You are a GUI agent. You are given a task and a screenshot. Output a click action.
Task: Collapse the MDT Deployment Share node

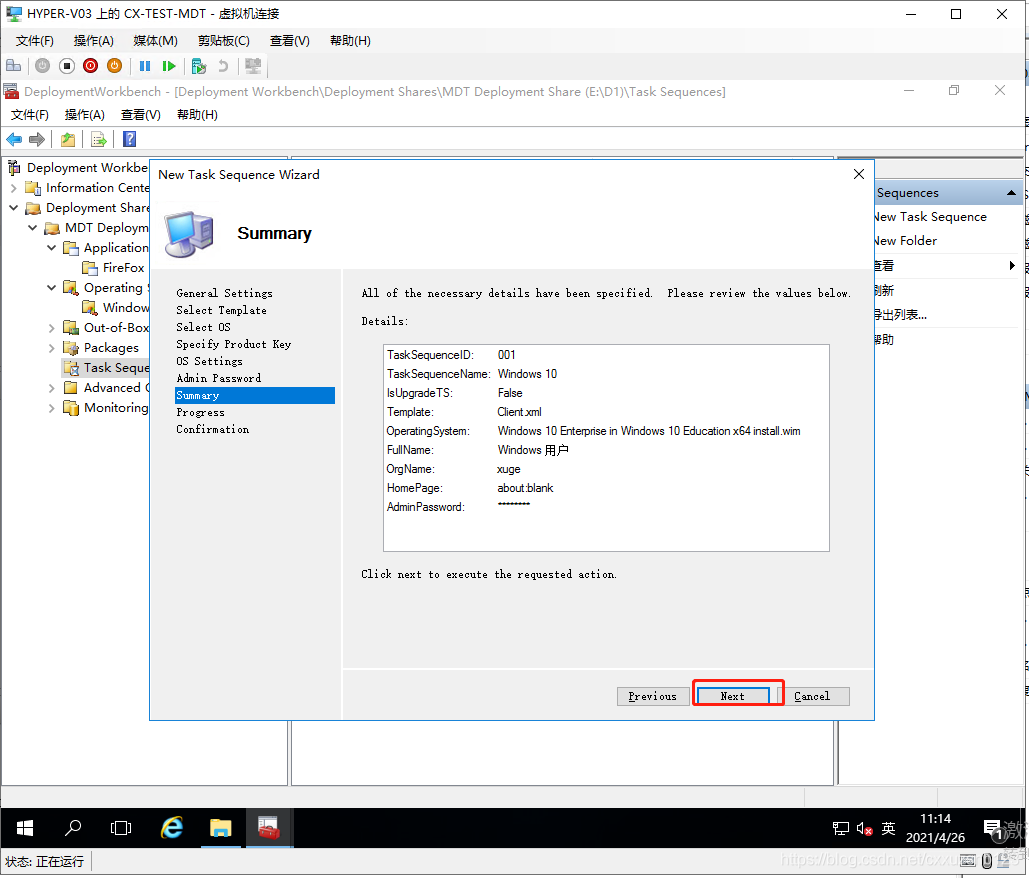click(x=33, y=228)
